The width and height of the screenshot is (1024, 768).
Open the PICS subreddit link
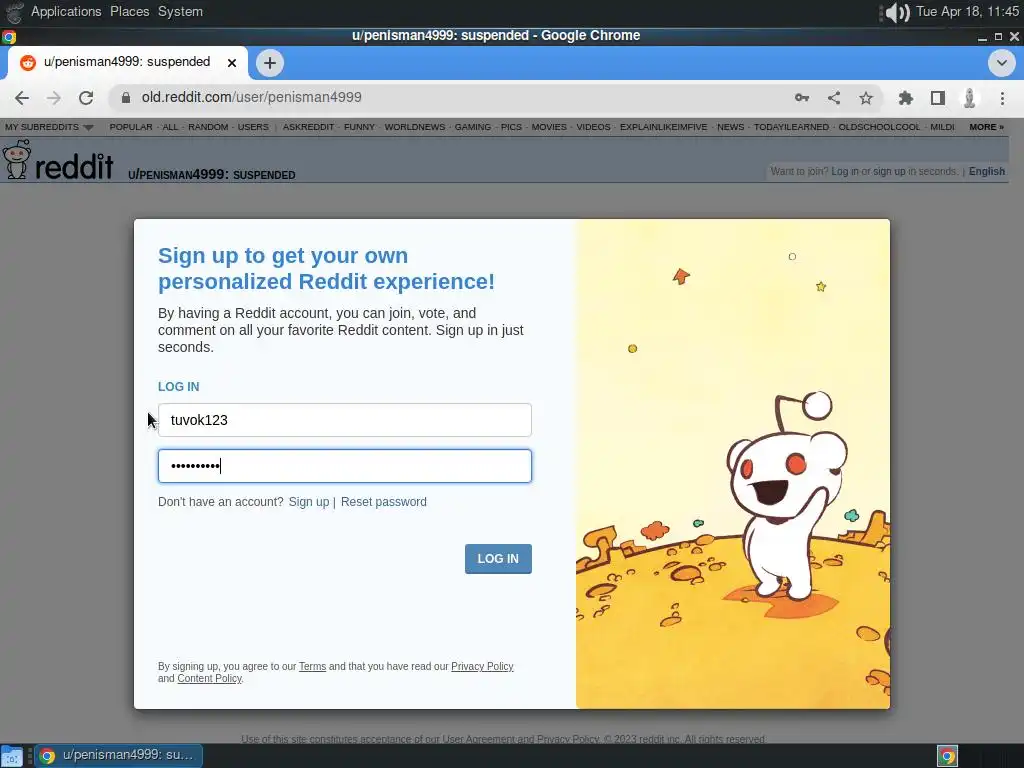tap(511, 127)
